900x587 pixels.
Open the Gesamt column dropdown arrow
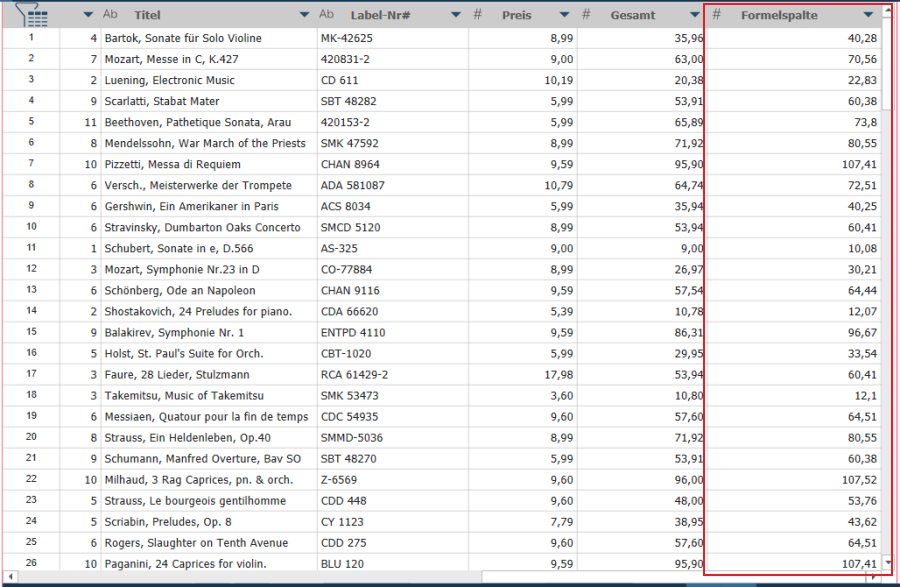coord(693,15)
